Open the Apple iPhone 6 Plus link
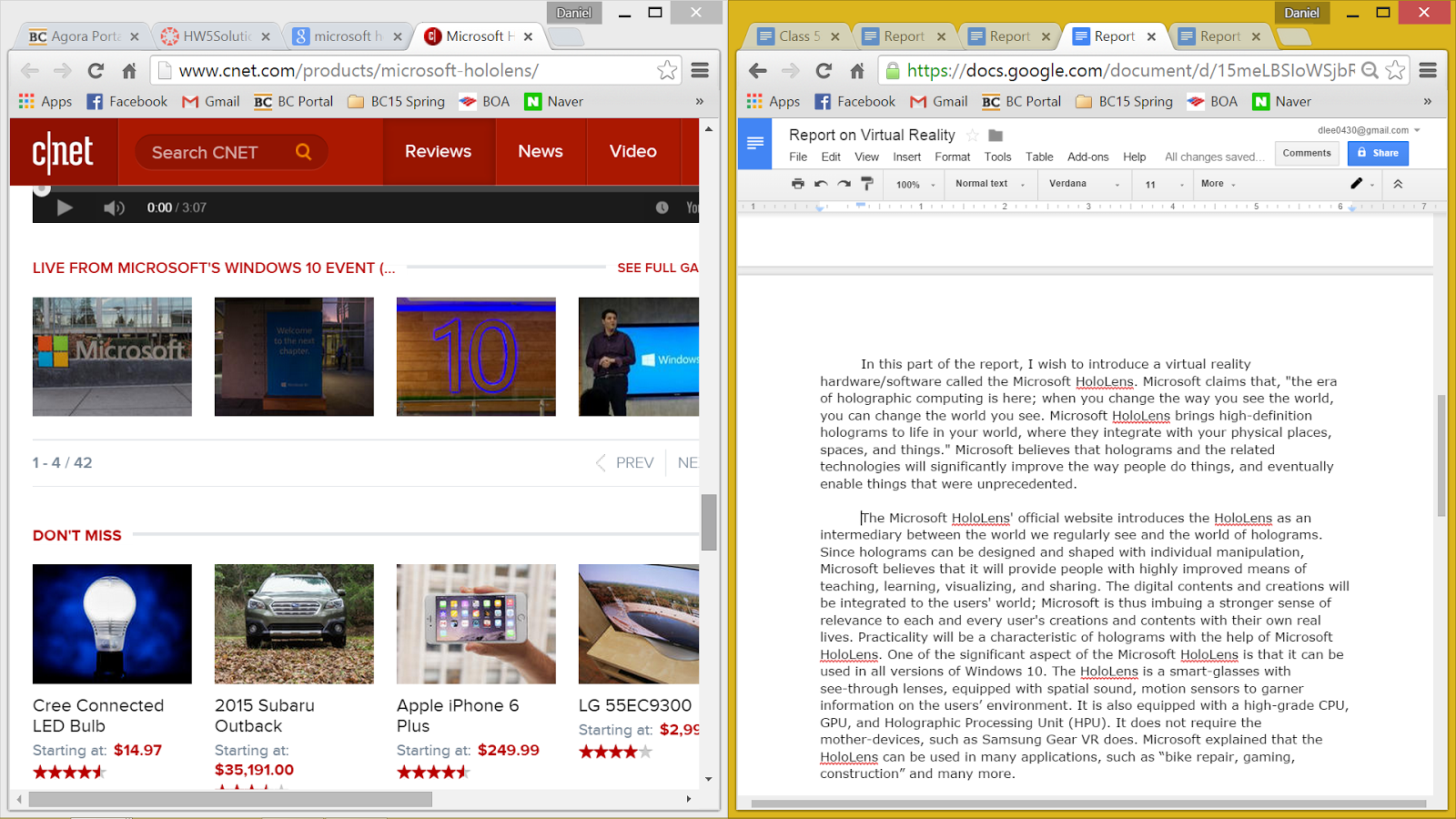 pos(458,715)
